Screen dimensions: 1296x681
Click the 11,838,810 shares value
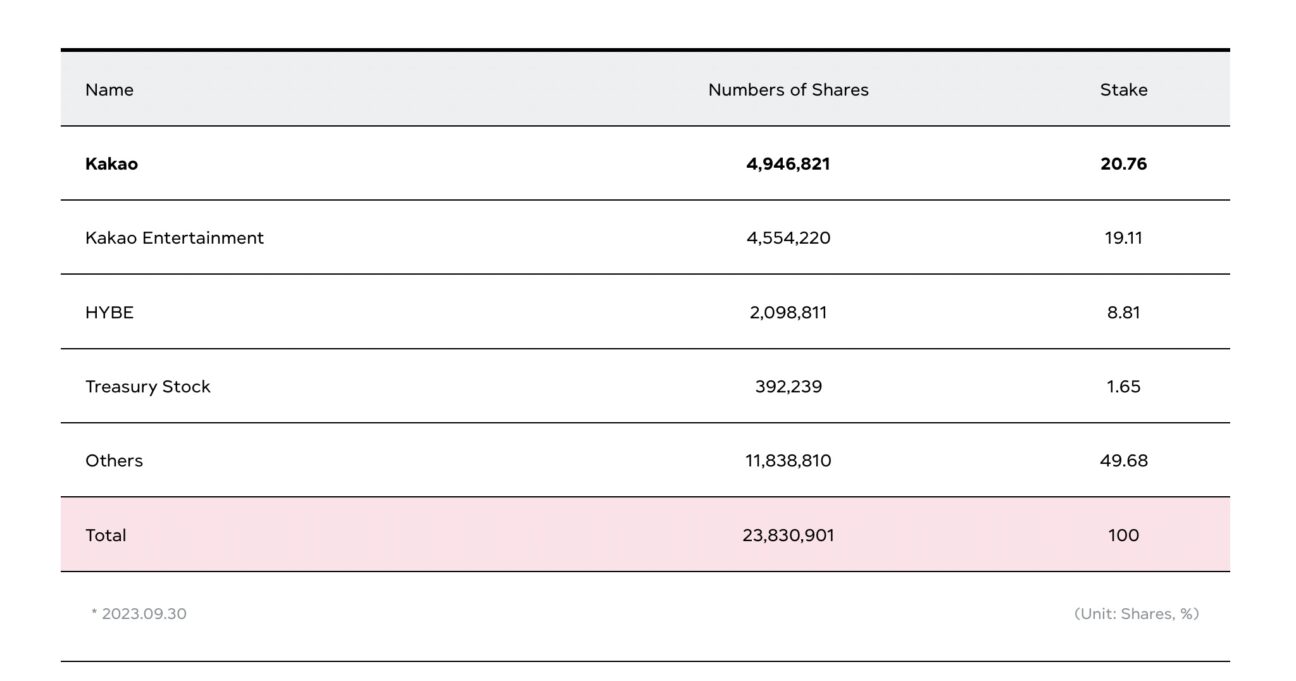[788, 461]
